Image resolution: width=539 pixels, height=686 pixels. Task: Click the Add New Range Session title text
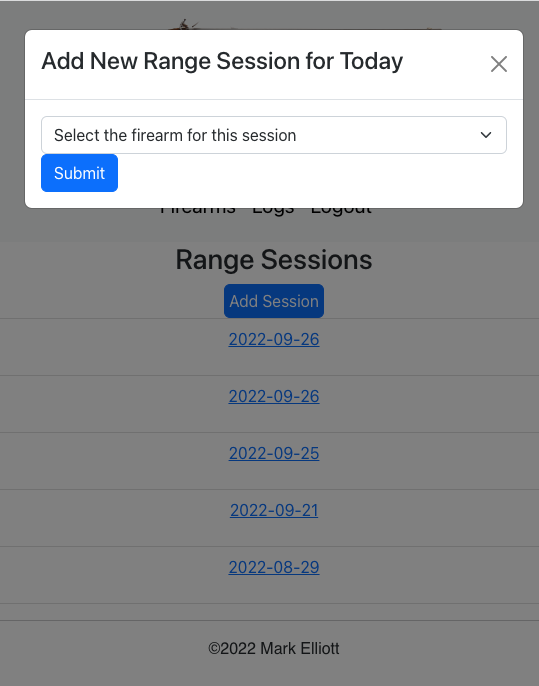(222, 61)
